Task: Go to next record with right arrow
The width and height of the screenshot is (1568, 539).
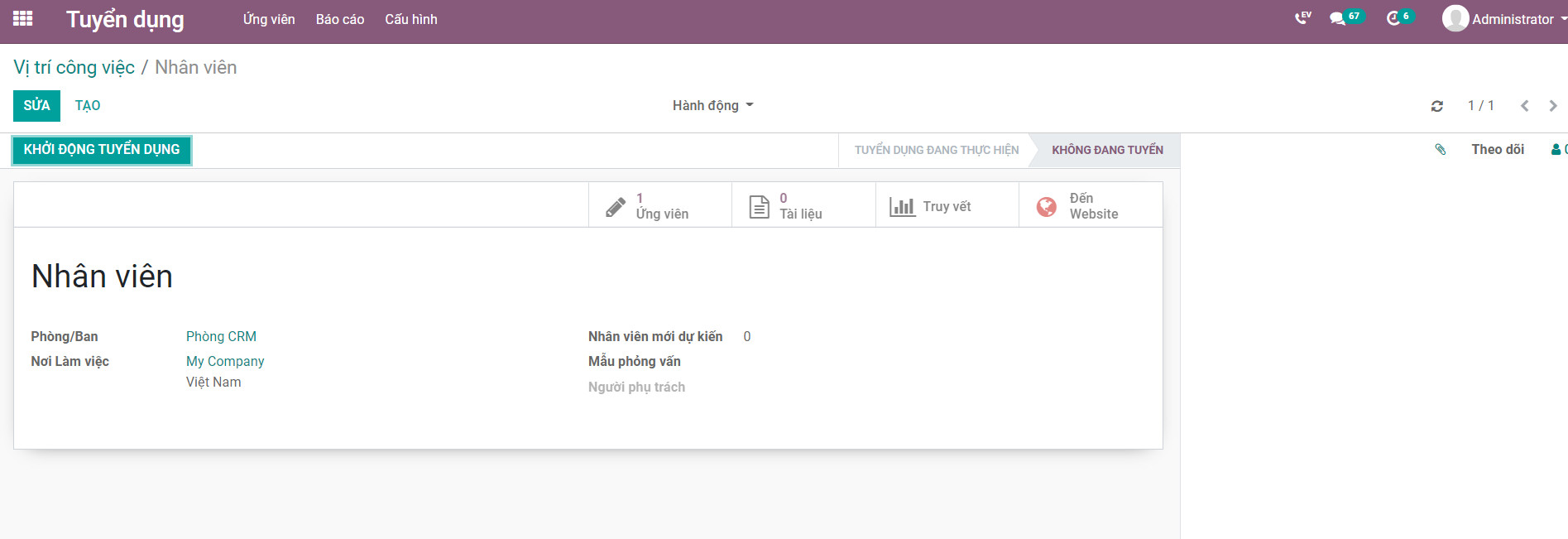Action: (x=1553, y=106)
